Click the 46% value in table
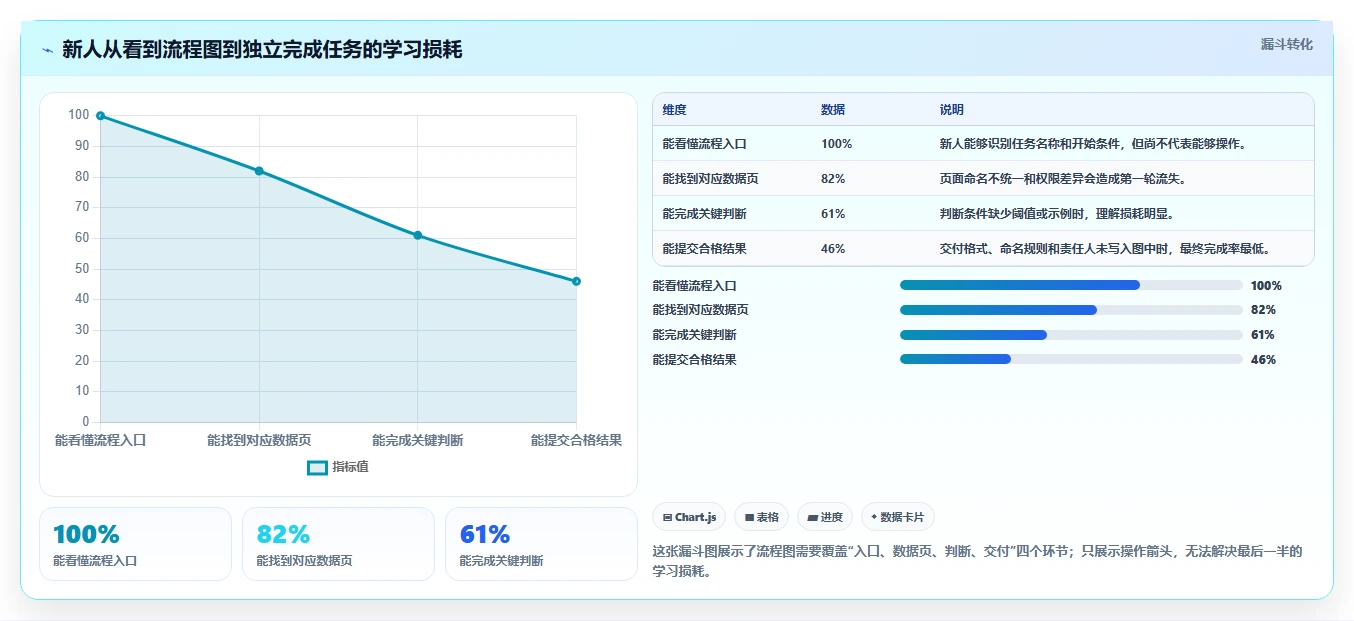The height and width of the screenshot is (621, 1354). (833, 249)
